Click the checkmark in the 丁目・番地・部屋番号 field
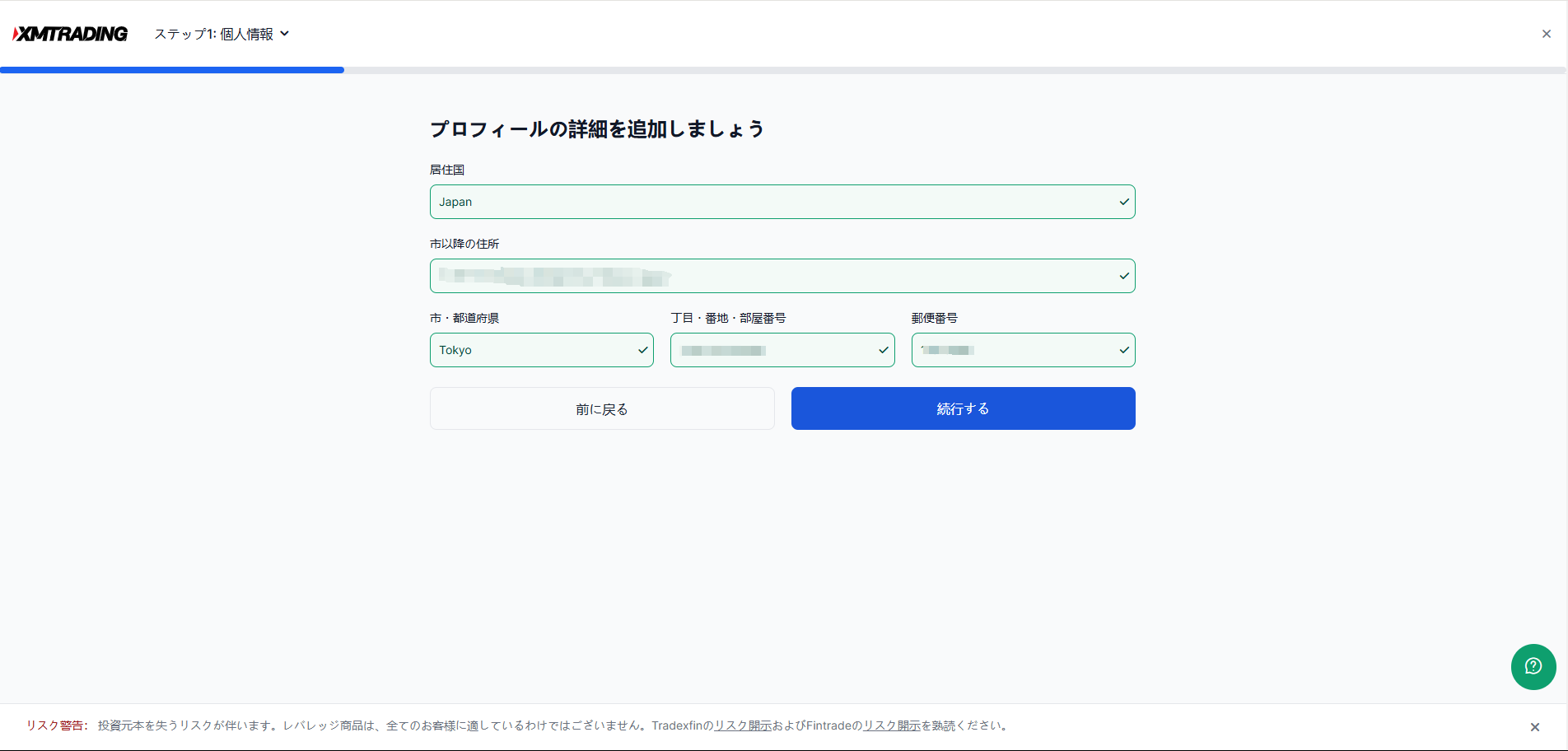The height and width of the screenshot is (751, 1568). click(883, 350)
